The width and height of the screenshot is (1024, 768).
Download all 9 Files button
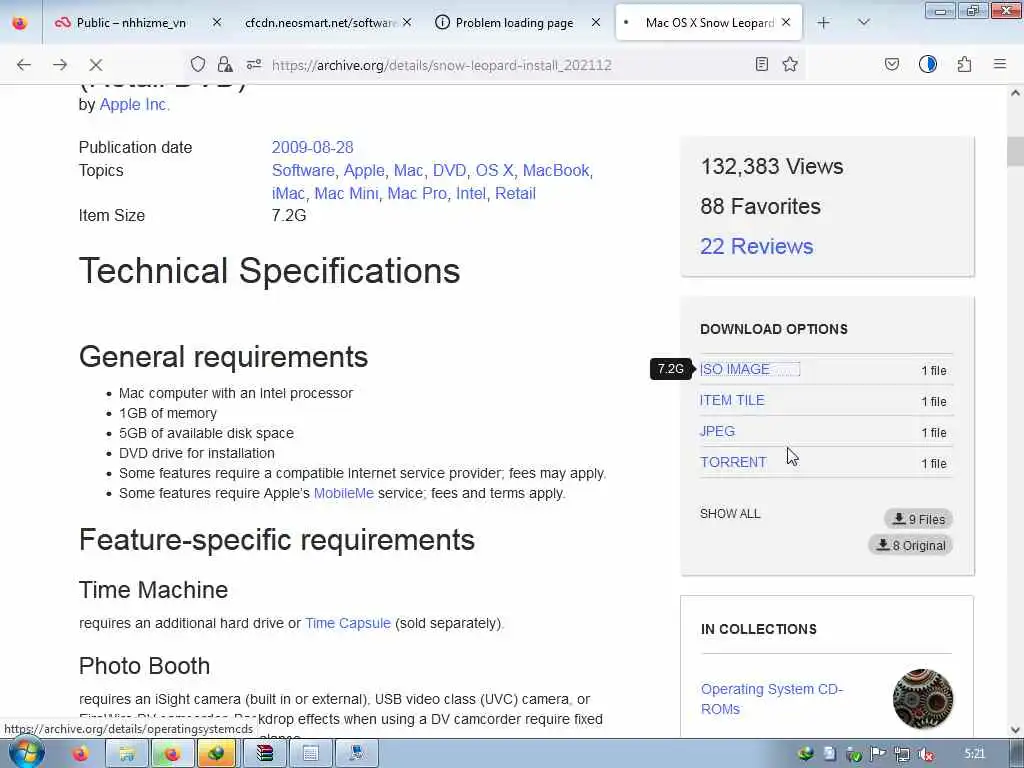click(x=918, y=519)
